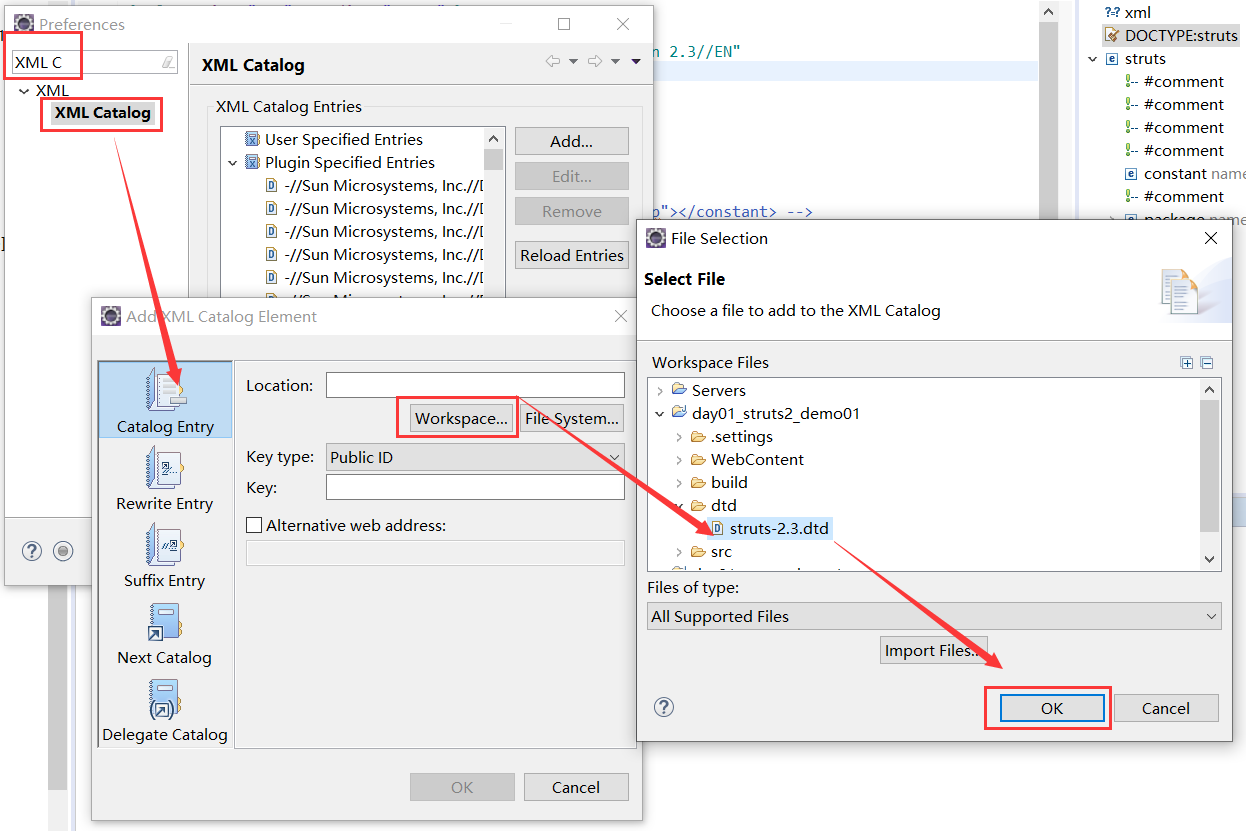Collapse all Workspace Files with minus icon
The height and width of the screenshot is (831, 1246).
click(x=1207, y=363)
